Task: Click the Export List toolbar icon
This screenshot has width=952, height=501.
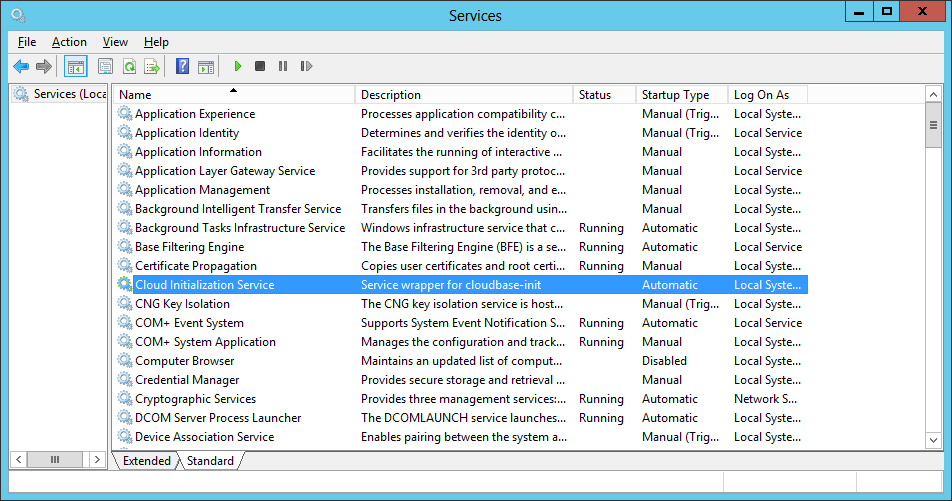Action: pyautogui.click(x=152, y=66)
